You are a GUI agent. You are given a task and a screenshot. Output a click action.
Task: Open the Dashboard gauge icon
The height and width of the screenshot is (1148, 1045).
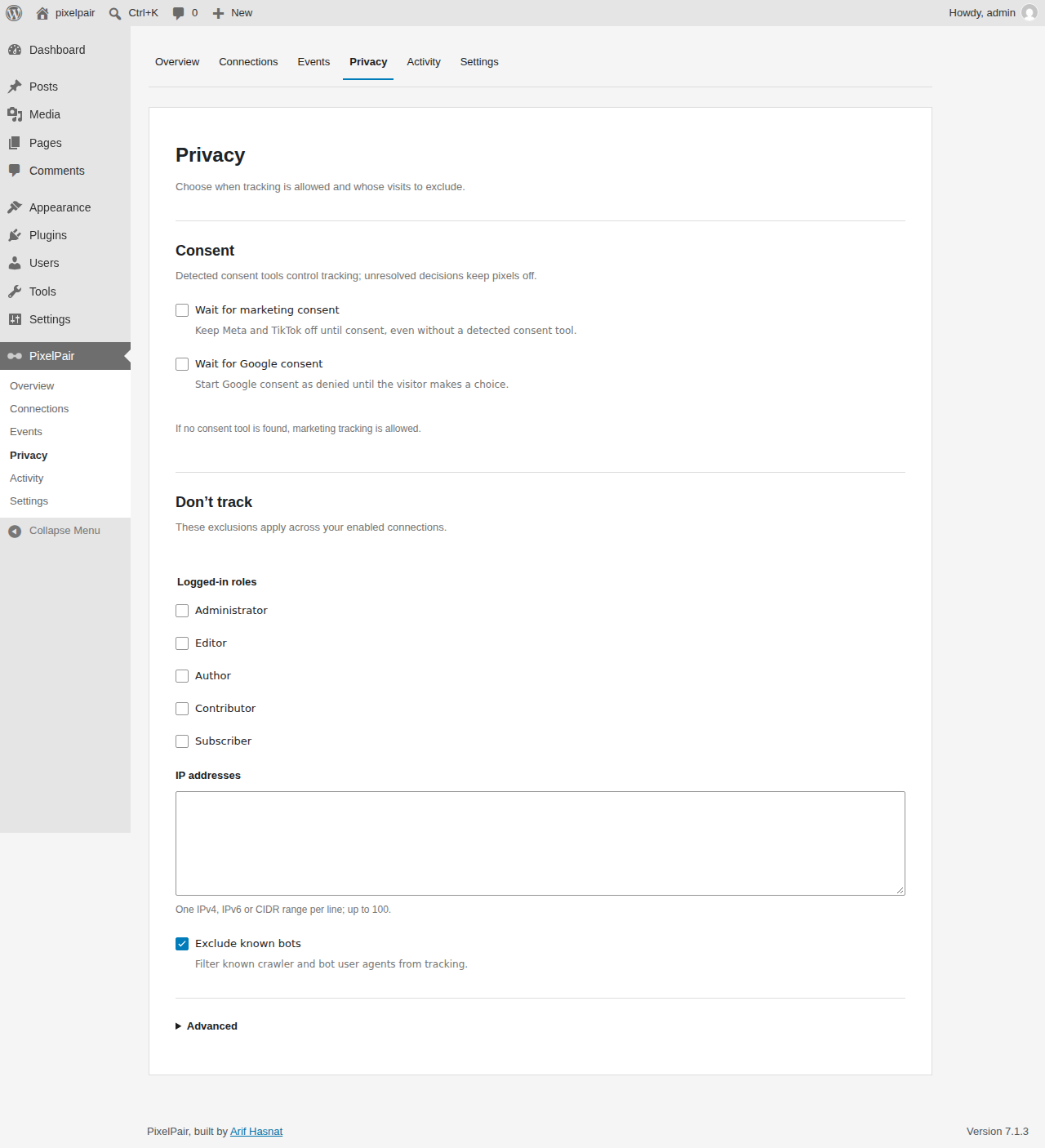tap(15, 50)
